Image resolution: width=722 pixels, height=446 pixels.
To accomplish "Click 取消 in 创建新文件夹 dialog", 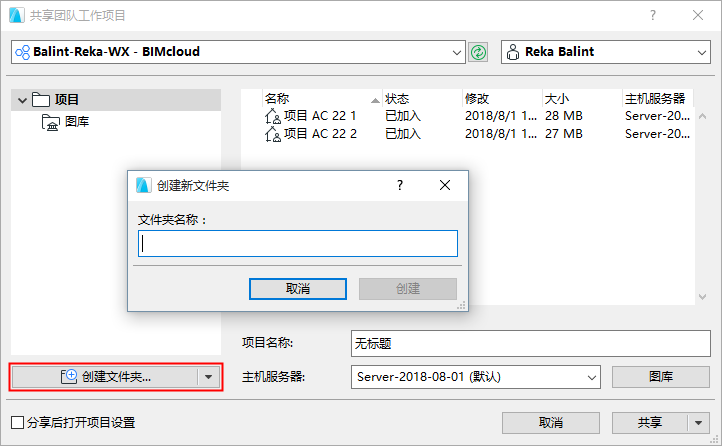I will [298, 289].
